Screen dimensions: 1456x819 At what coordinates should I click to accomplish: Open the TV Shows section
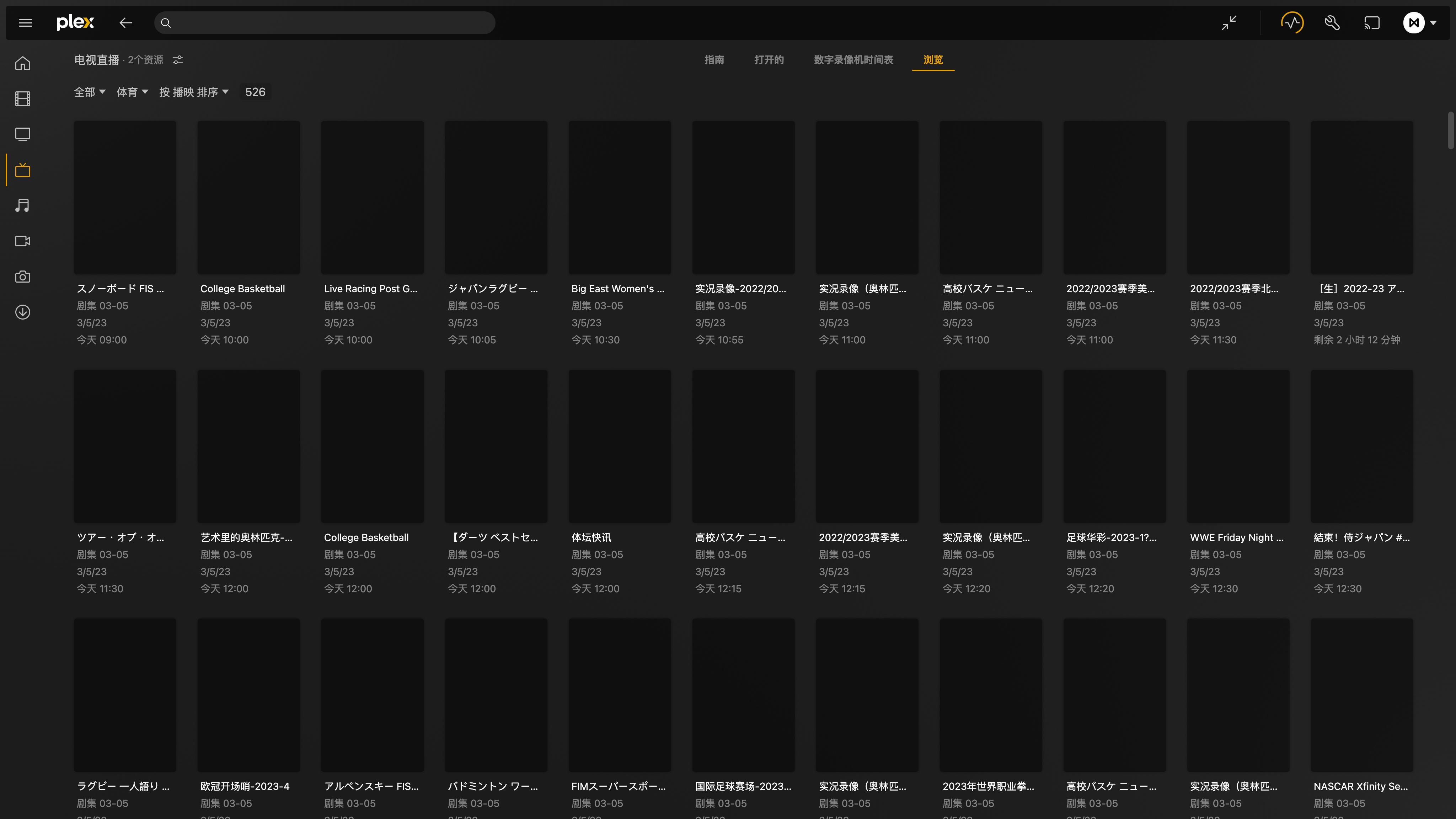click(23, 134)
